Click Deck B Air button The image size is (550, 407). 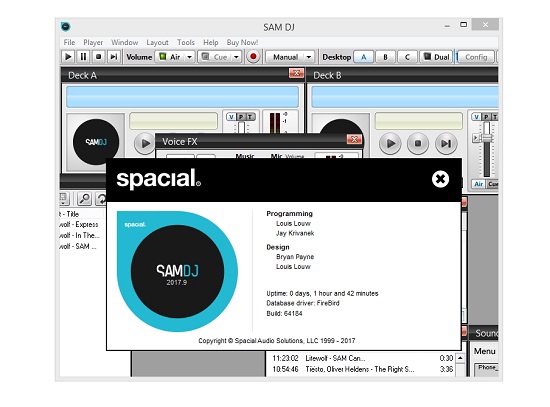(x=478, y=184)
